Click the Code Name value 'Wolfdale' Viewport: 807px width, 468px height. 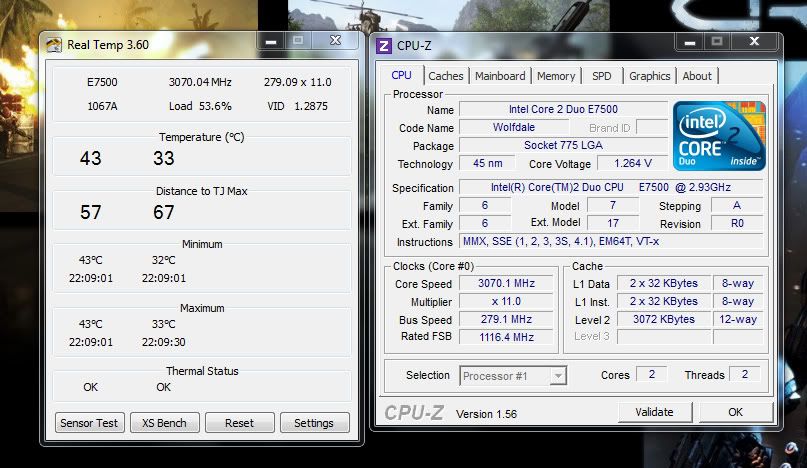coord(514,127)
